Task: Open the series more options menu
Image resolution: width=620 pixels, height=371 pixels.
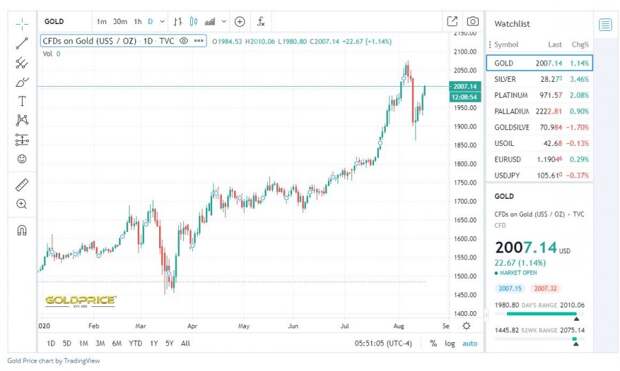Action: [x=198, y=41]
